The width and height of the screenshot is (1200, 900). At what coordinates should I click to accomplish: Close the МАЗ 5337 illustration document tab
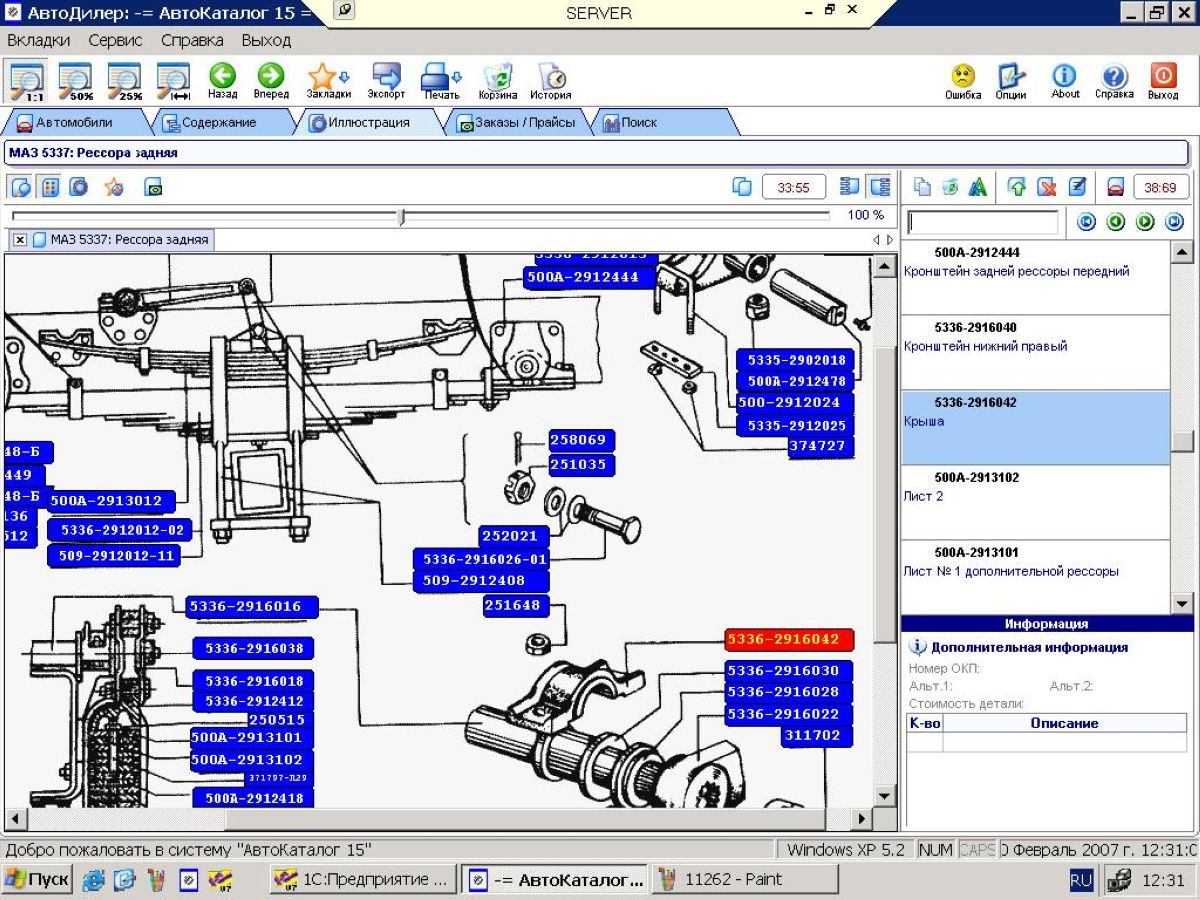click(x=19, y=240)
